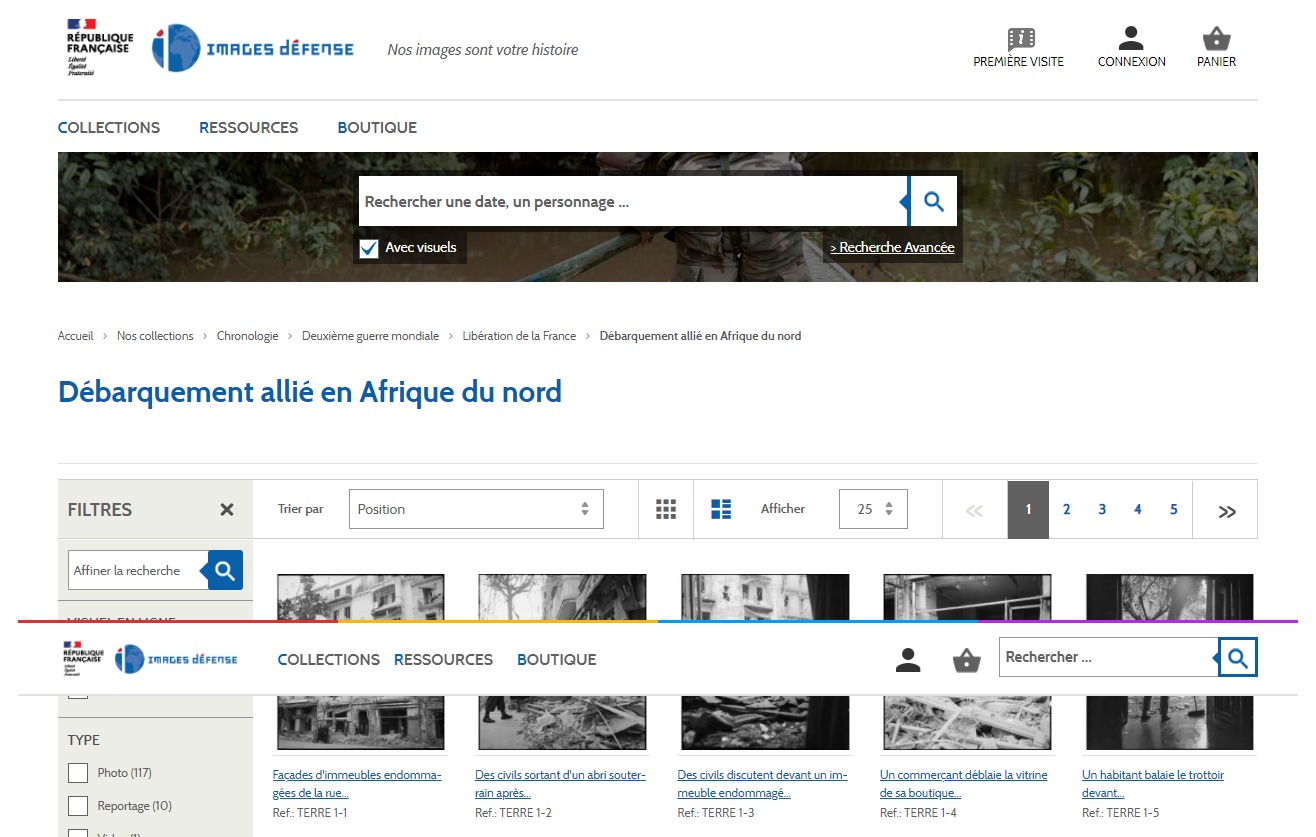Open the Panier basket icon in header
Screen dimensions: 1316x837
point(1216,39)
